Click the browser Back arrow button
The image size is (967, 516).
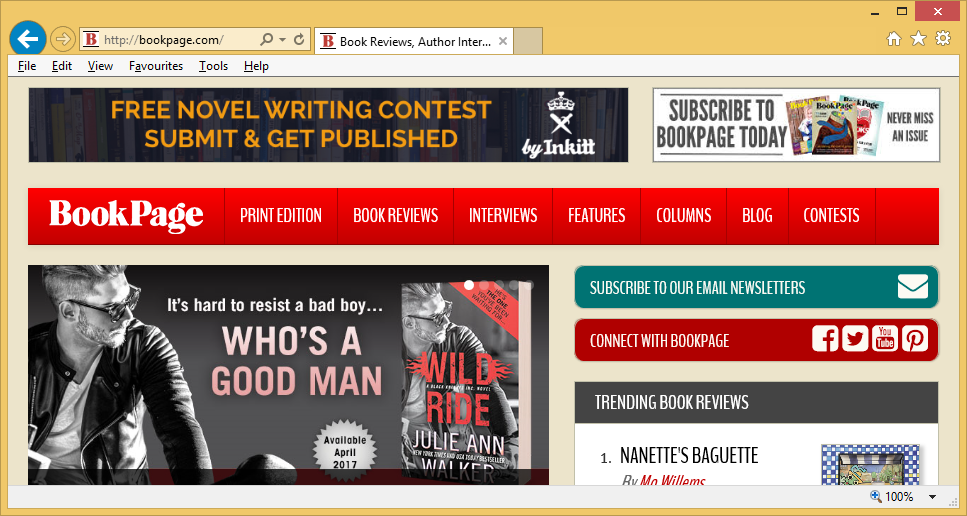pyautogui.click(x=28, y=39)
